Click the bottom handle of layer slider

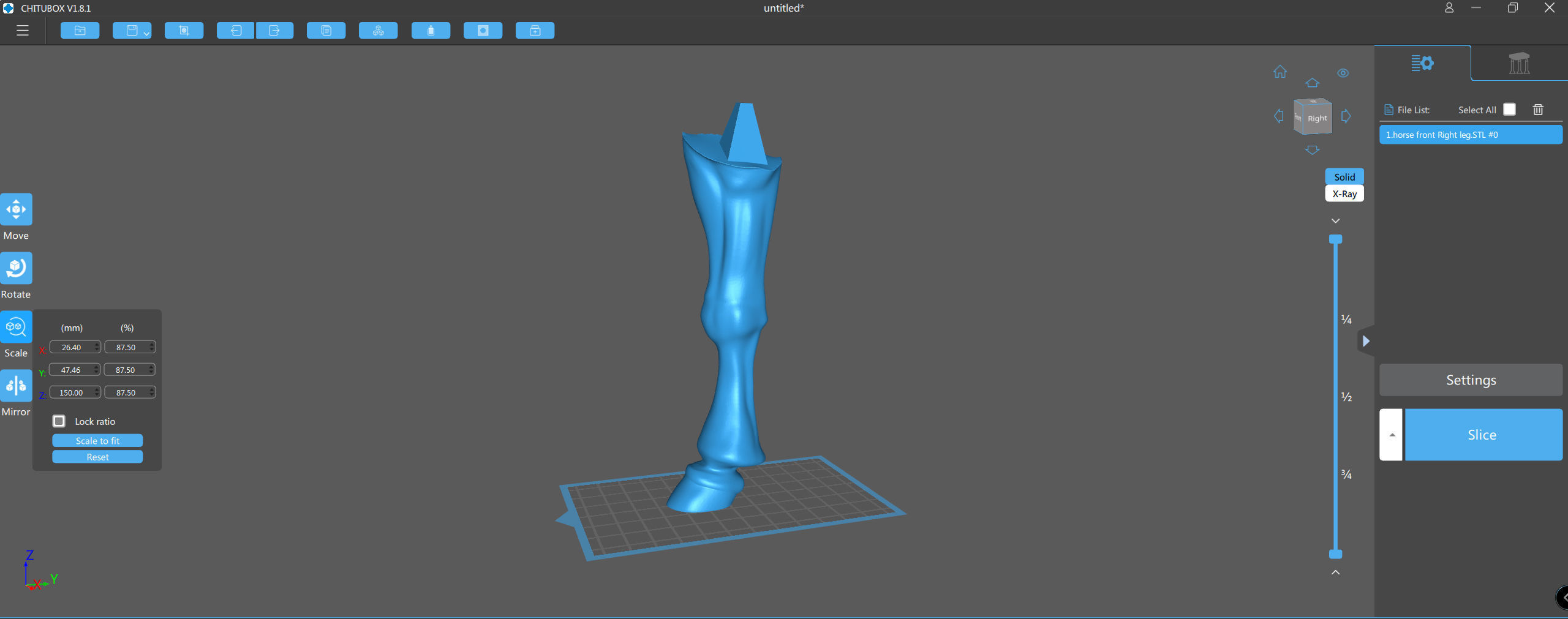[x=1336, y=554]
